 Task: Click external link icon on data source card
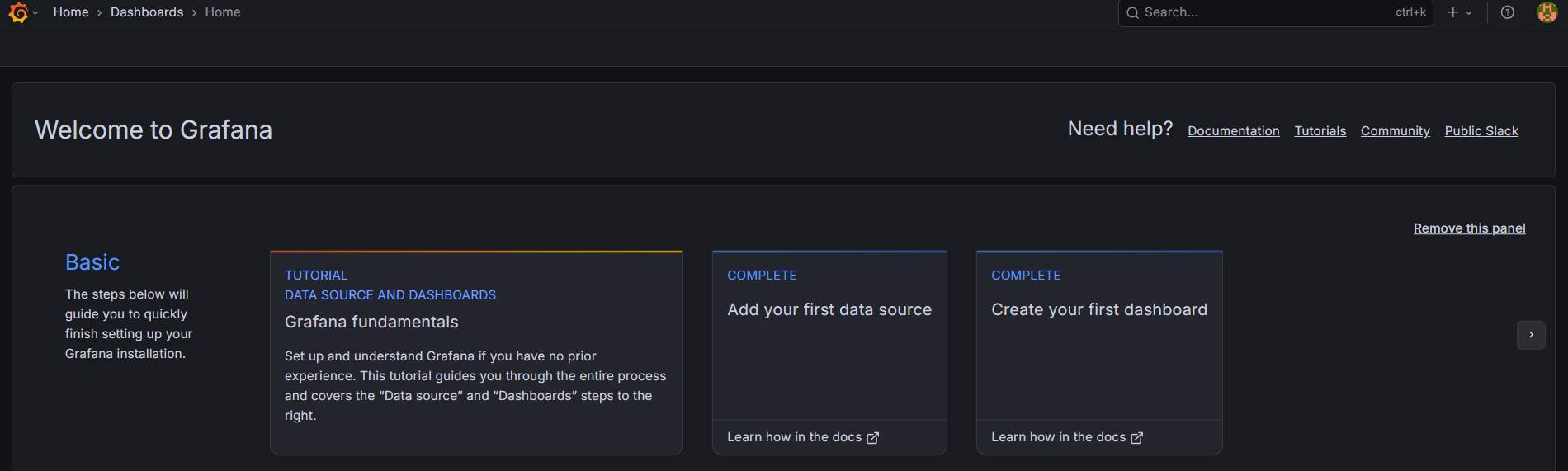[x=873, y=438]
